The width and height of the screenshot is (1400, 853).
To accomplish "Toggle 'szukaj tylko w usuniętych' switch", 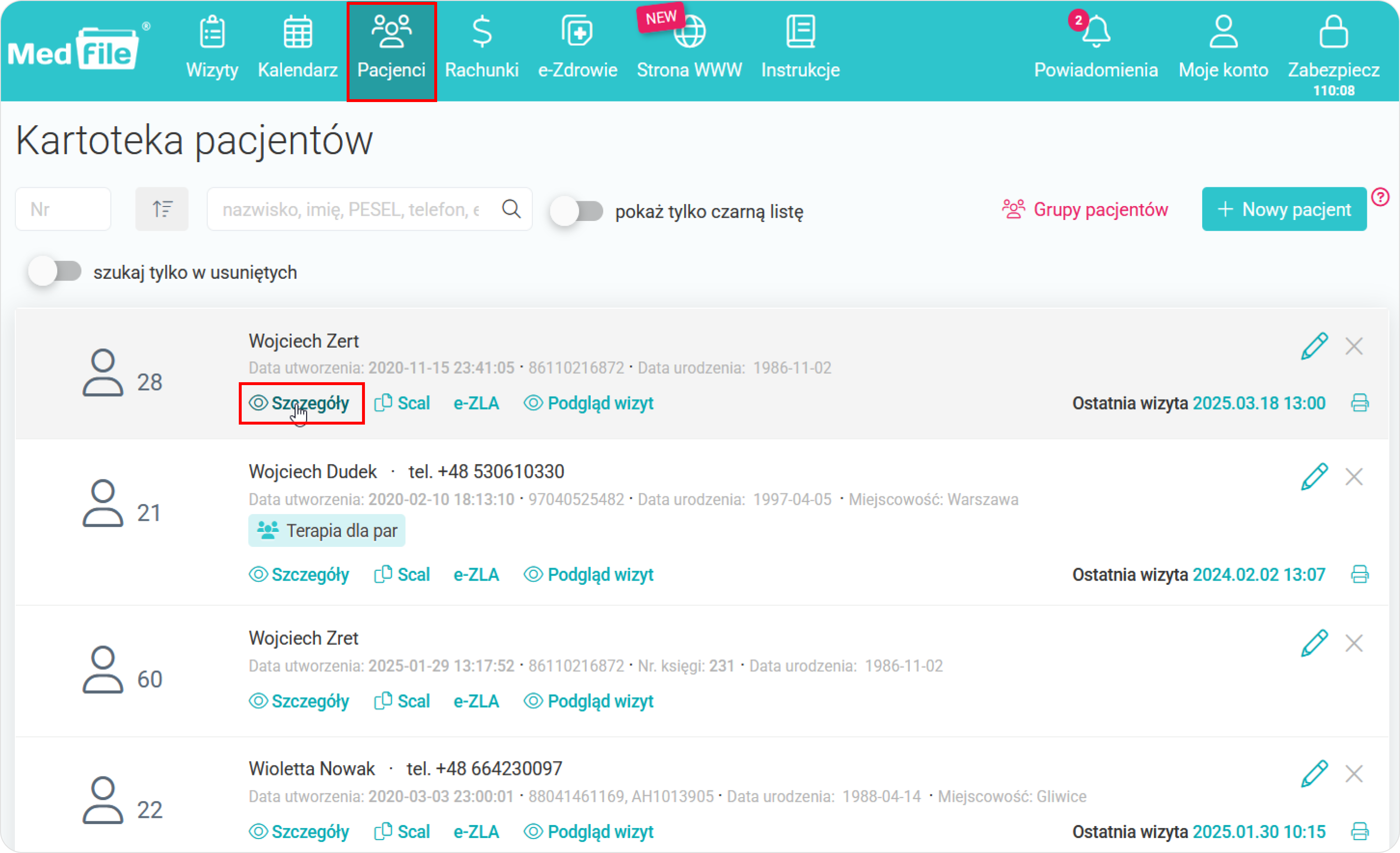I will pos(55,271).
